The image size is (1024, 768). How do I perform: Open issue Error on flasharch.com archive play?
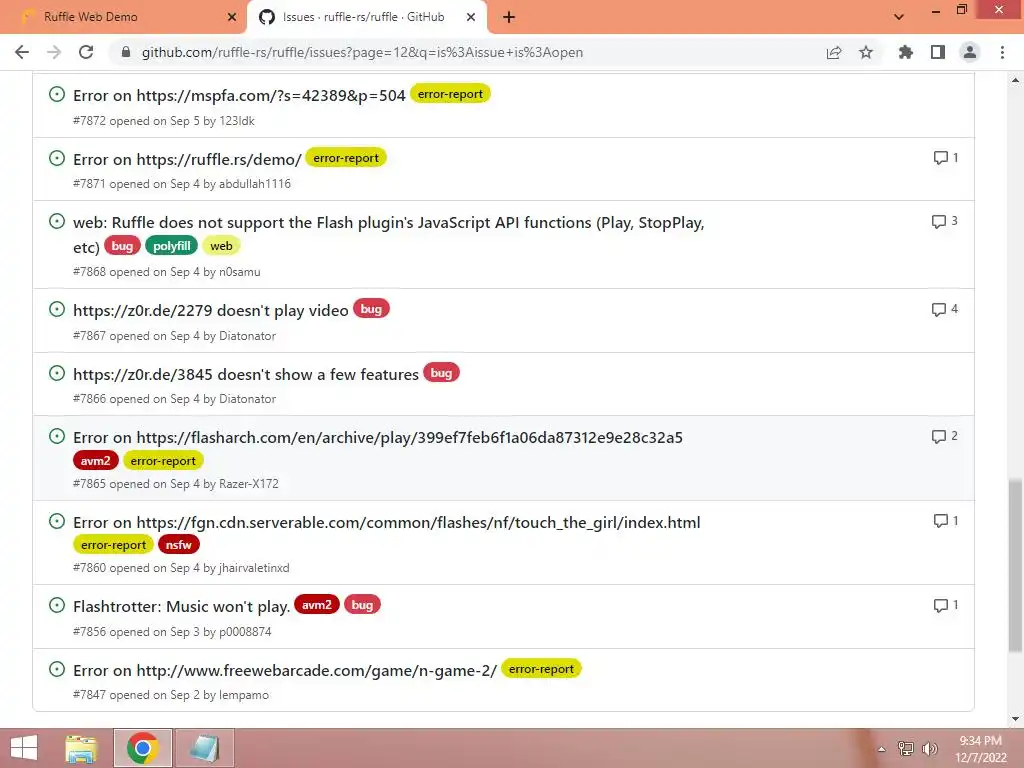tap(377, 438)
